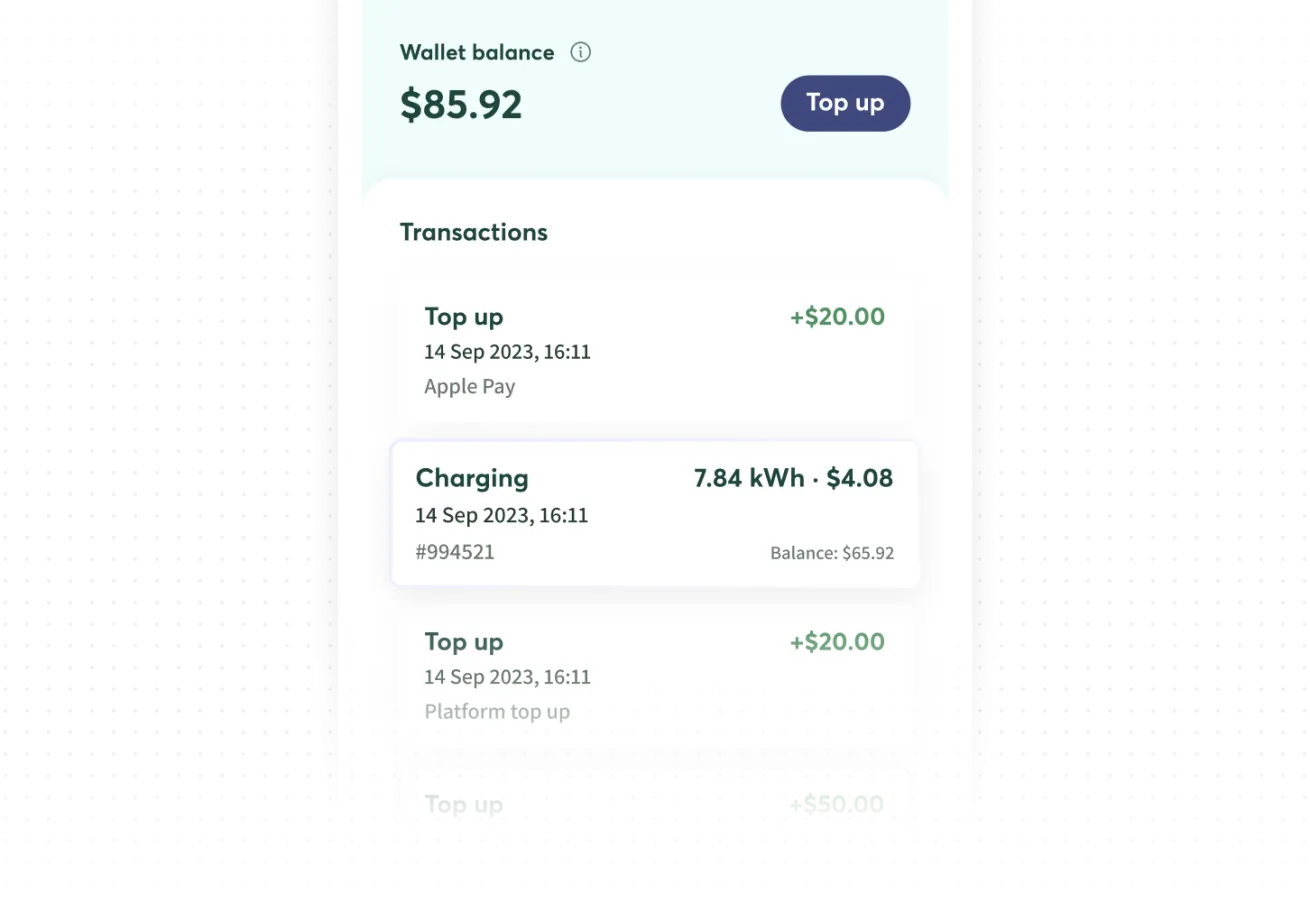The image size is (1310, 902).
Task: Open the Apple Pay top up transaction
Action: 654,350
